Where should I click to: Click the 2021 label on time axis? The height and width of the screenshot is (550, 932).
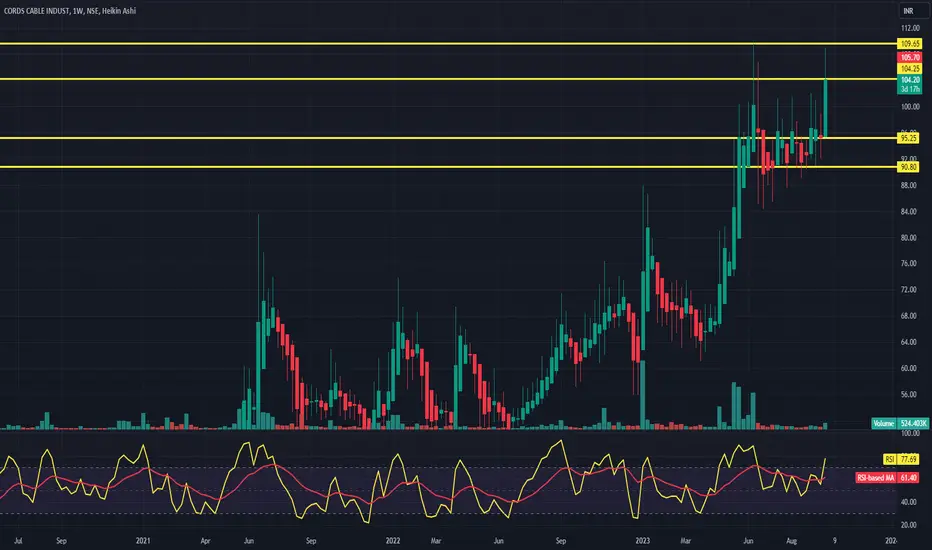tap(143, 540)
